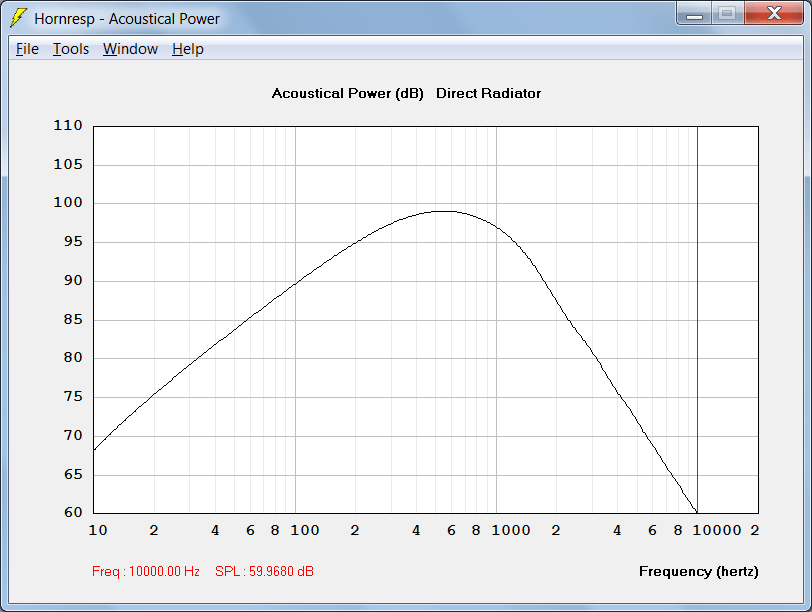Click the red frequency cursor line
This screenshot has height=612, width=812.
[x=698, y=319]
